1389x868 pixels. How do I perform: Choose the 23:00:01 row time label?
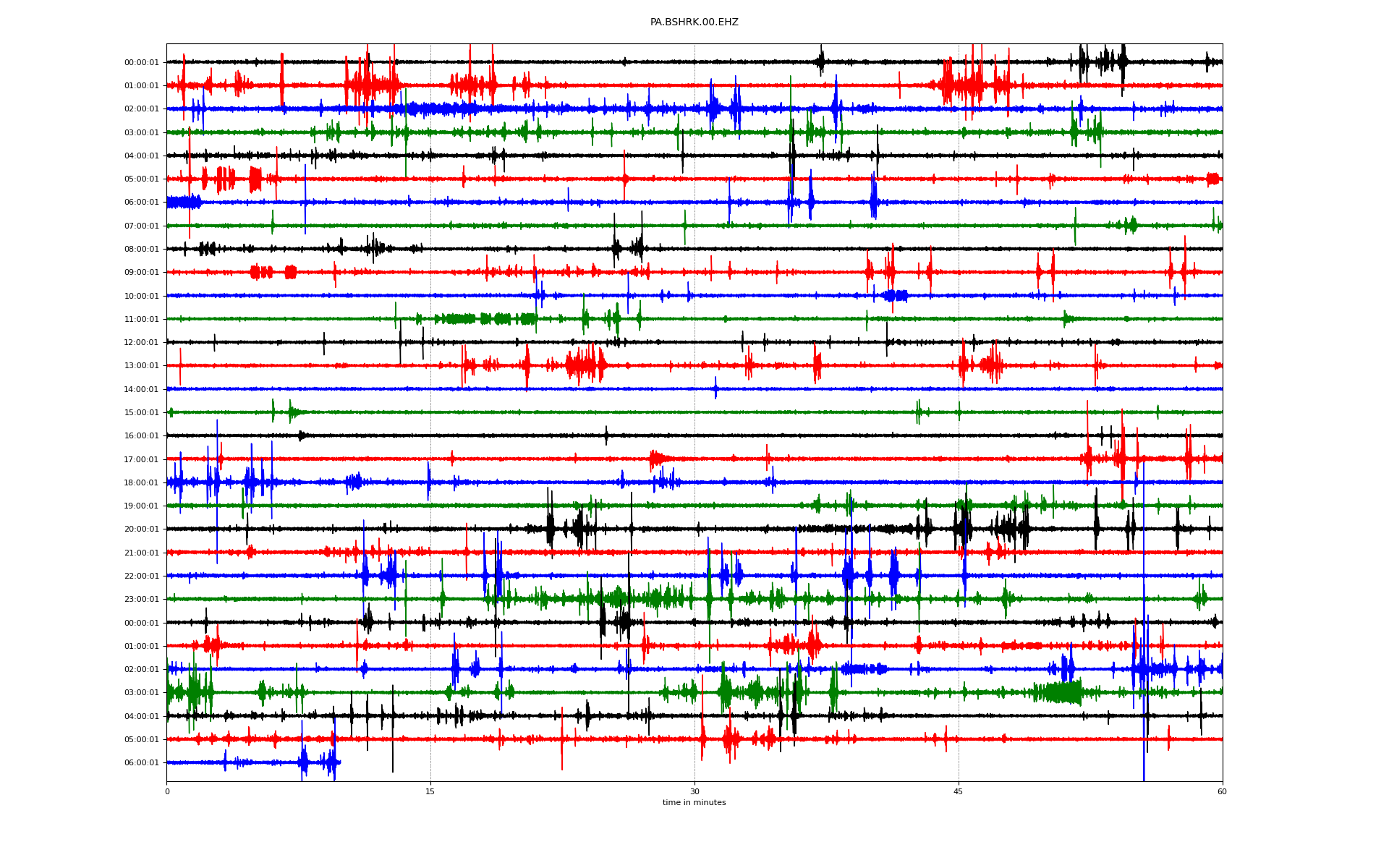click(x=141, y=599)
